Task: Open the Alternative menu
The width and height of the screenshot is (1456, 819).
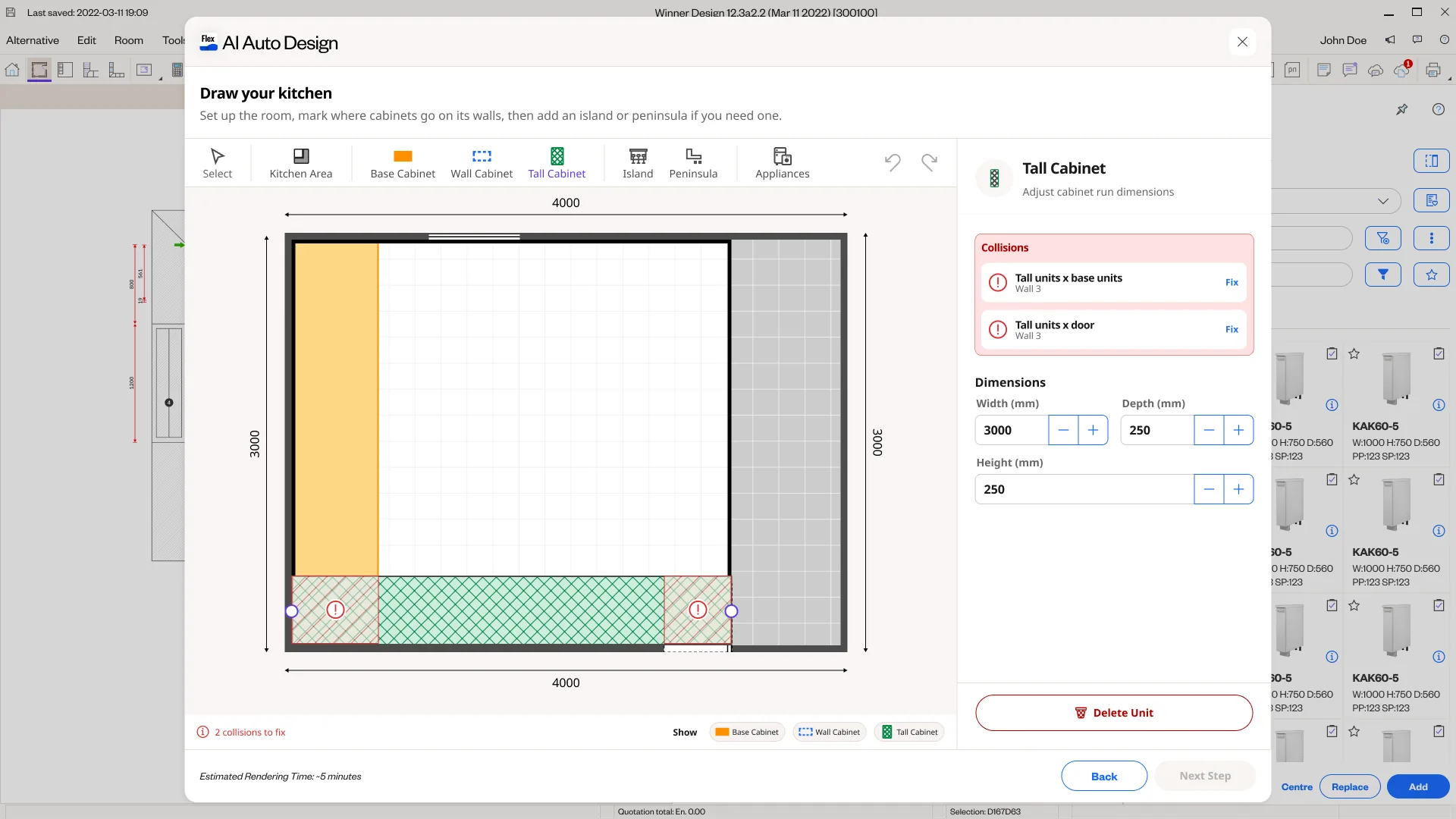Action: 33,40
